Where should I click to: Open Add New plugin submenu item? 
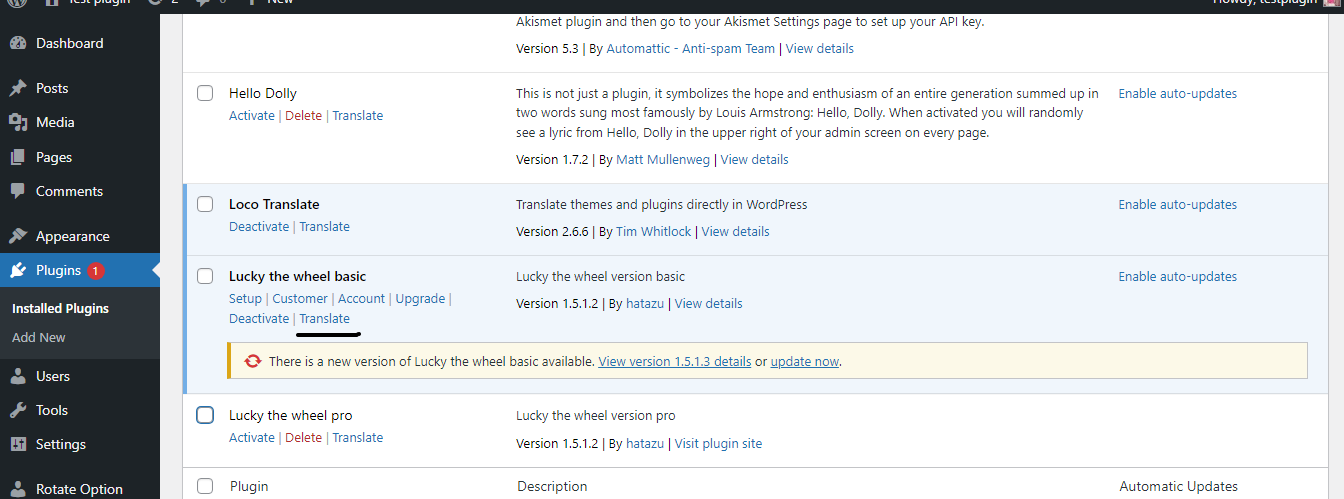39,337
